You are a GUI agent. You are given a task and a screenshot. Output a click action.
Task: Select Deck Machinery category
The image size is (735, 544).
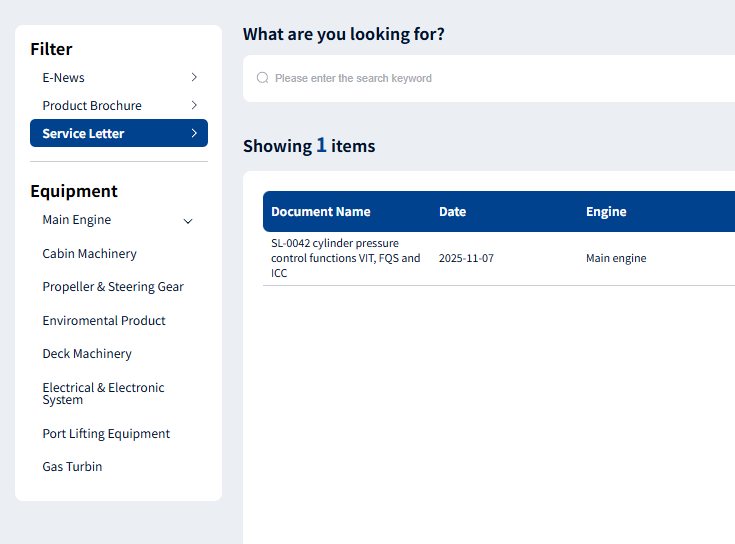coord(87,354)
